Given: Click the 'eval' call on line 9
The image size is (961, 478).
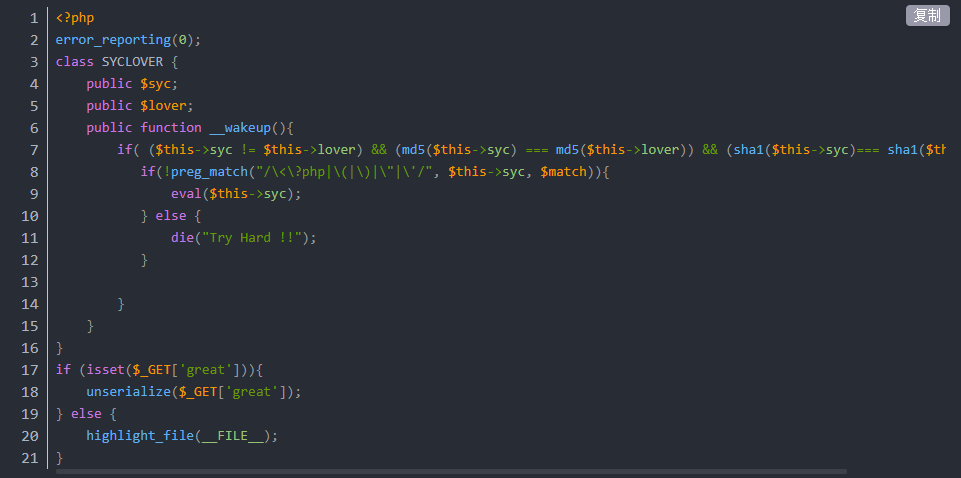Looking at the screenshot, I should pos(186,194).
